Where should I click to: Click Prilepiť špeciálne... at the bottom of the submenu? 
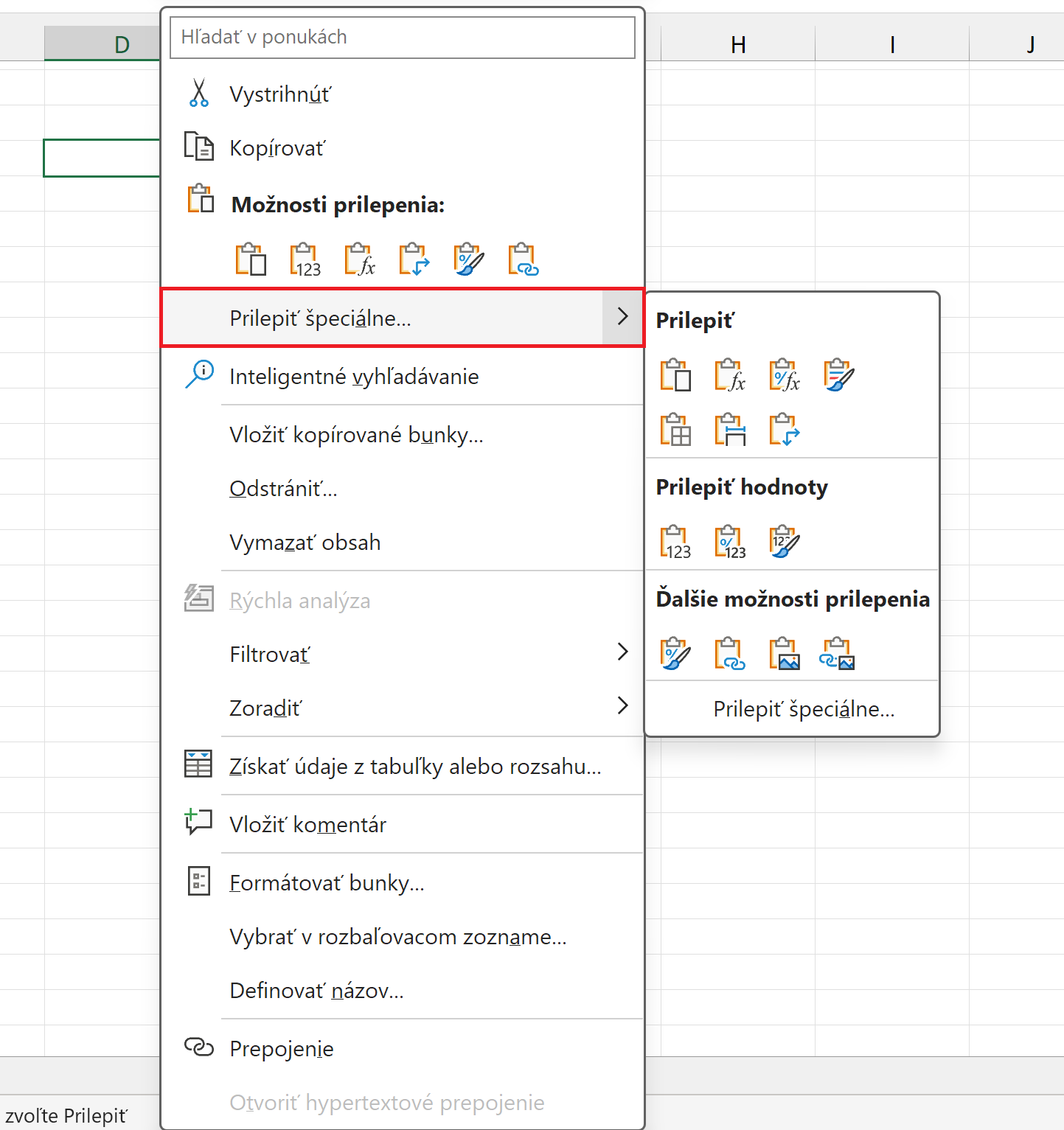(x=792, y=709)
